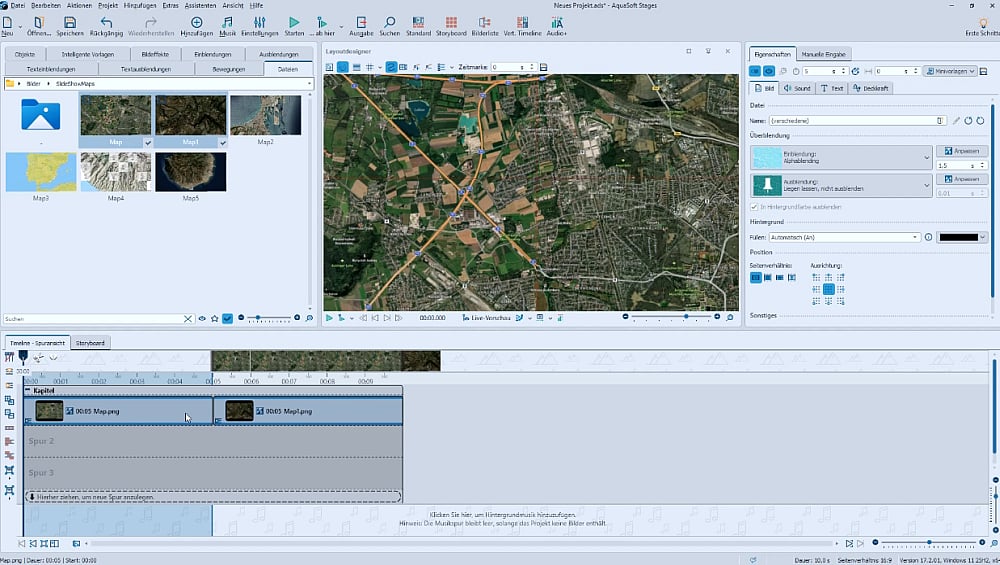Image resolution: width=1000 pixels, height=565 pixels.
Task: Open the Ausgabe export icon
Action: point(361,22)
